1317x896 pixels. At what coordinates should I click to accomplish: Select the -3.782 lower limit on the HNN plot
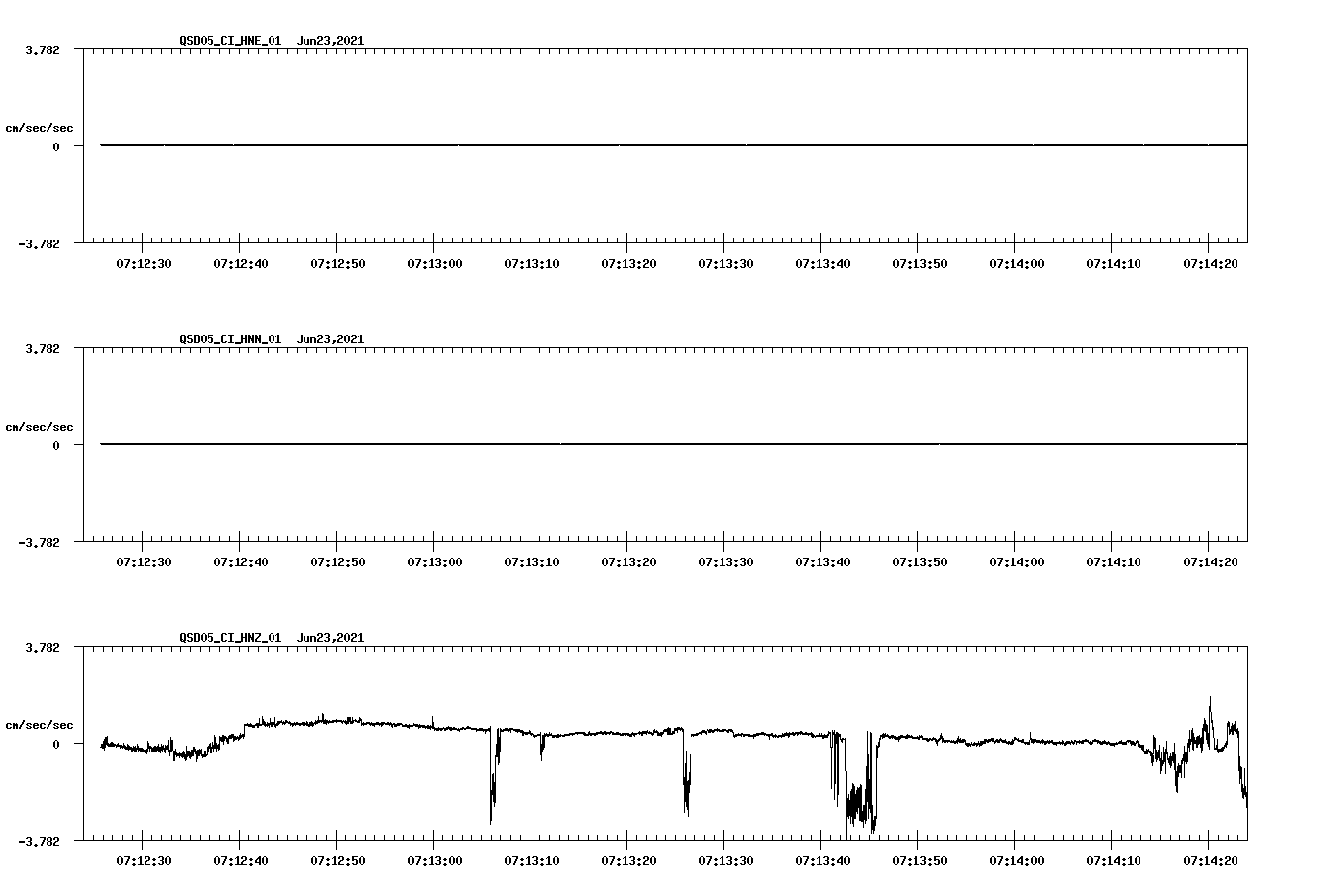click(x=39, y=543)
